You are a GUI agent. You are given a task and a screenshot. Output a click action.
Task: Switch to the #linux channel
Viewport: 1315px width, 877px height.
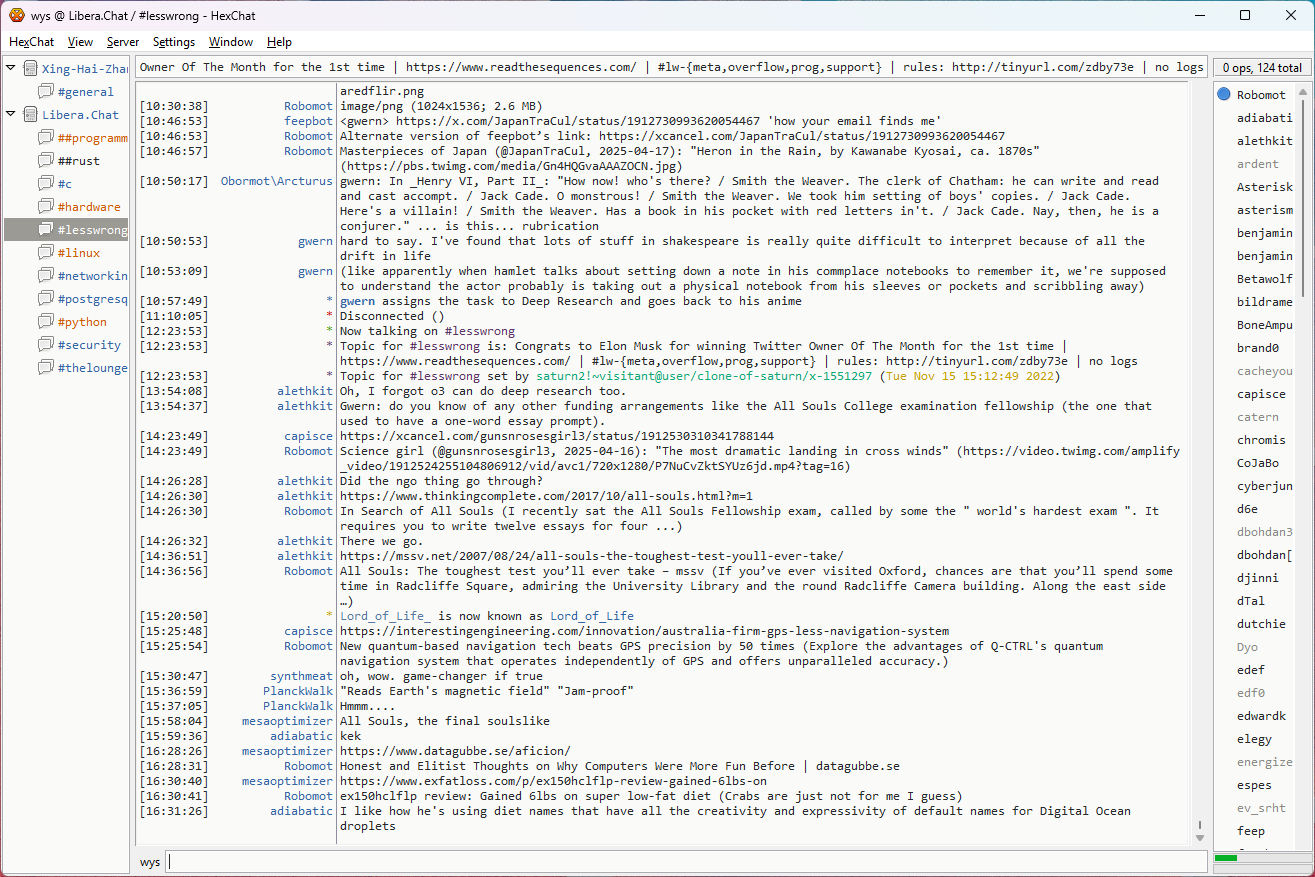(x=78, y=253)
